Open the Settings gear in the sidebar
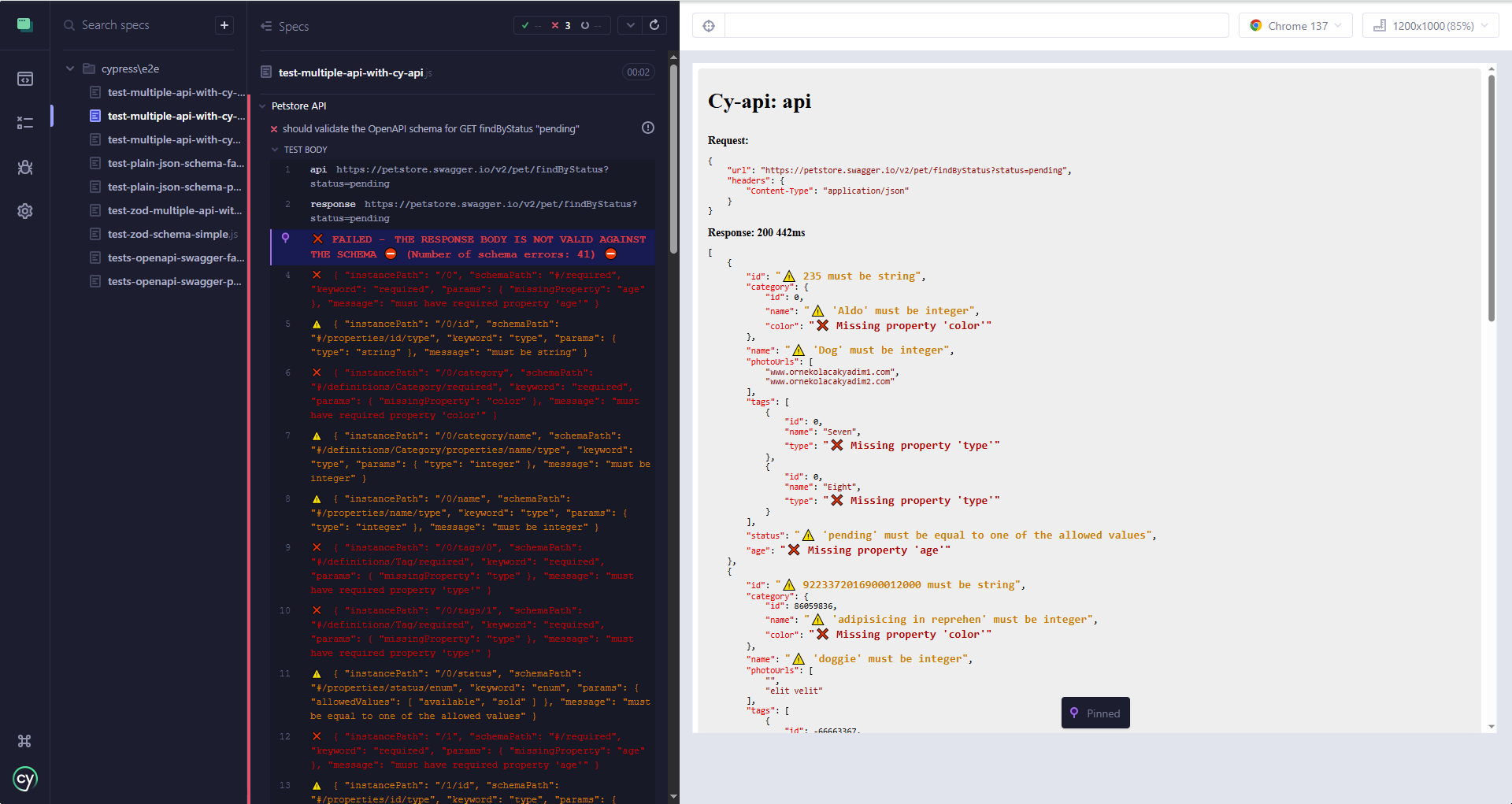 point(25,211)
